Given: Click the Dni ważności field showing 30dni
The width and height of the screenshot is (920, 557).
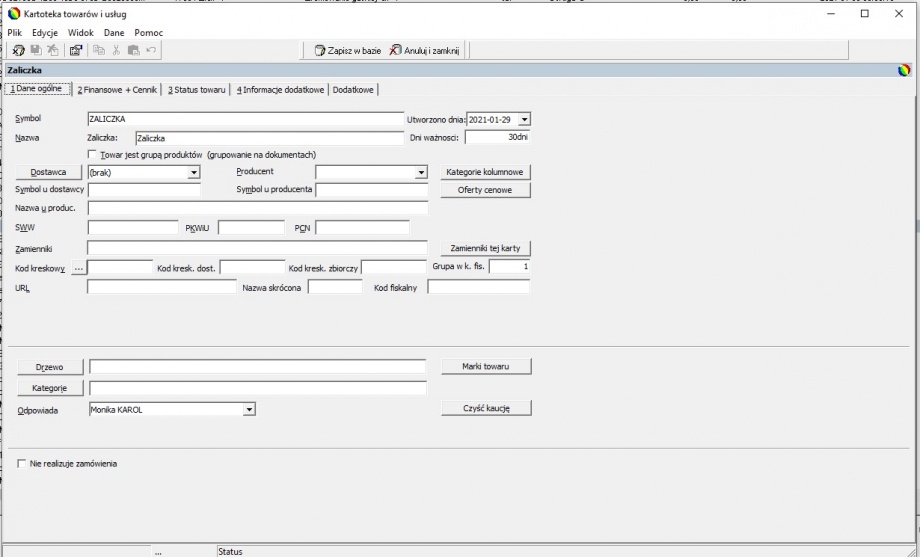Looking at the screenshot, I should coord(498,137).
